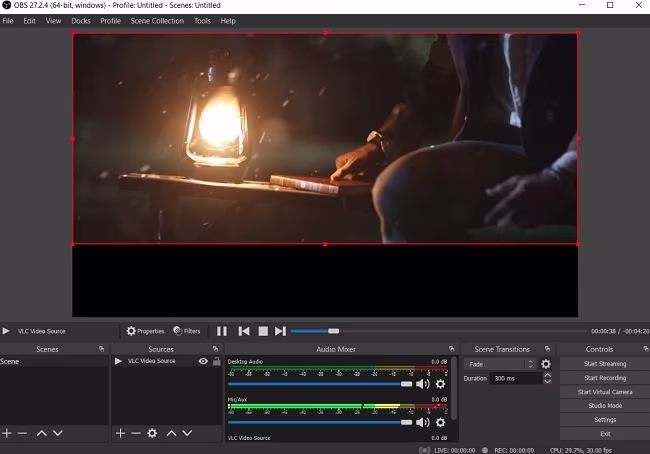The image size is (650, 454).
Task: Open Desktop Audio settings gear
Action: pos(440,384)
